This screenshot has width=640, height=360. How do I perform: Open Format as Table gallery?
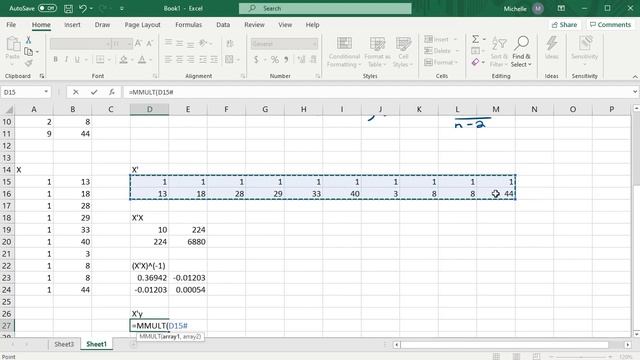click(x=377, y=52)
